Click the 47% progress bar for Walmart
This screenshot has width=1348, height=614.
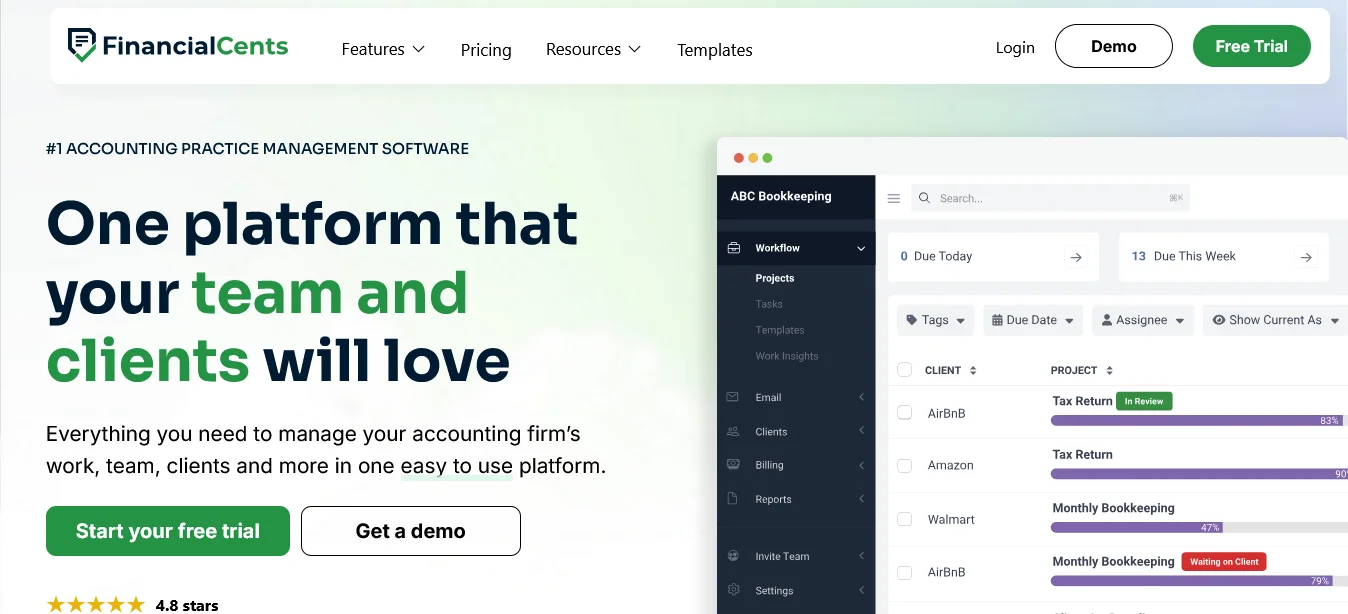click(x=1199, y=527)
